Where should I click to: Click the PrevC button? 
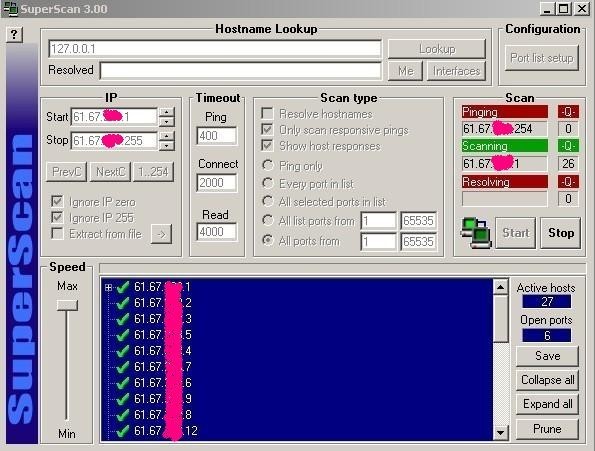66,172
